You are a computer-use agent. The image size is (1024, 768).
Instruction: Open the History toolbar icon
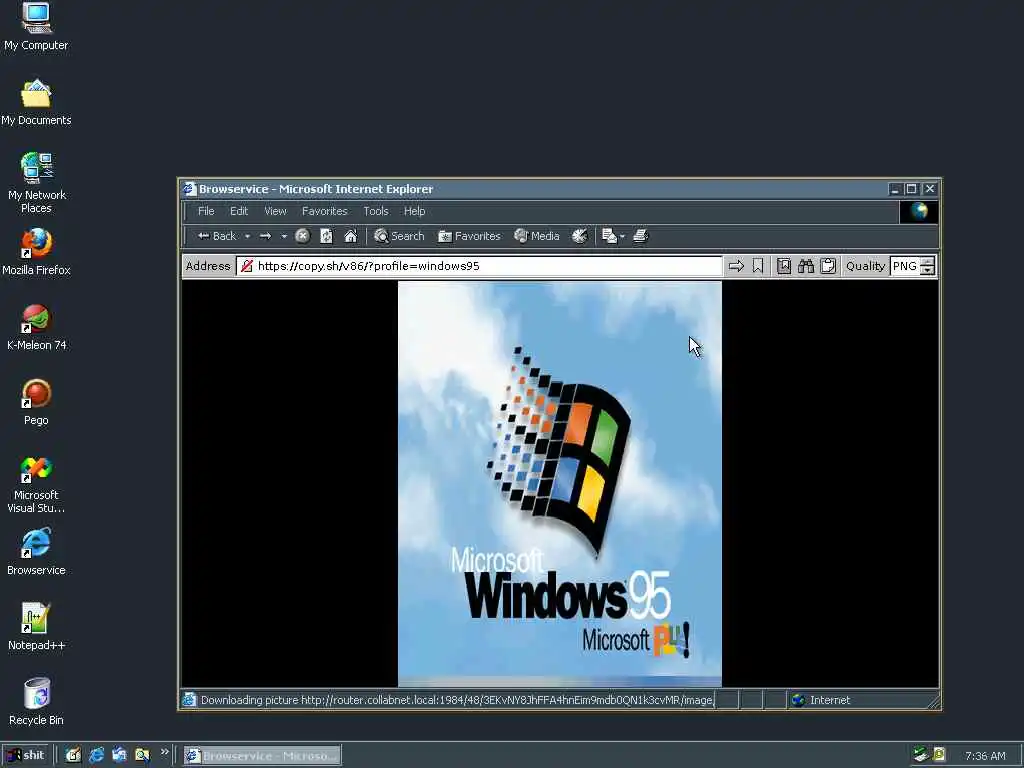[x=579, y=236]
